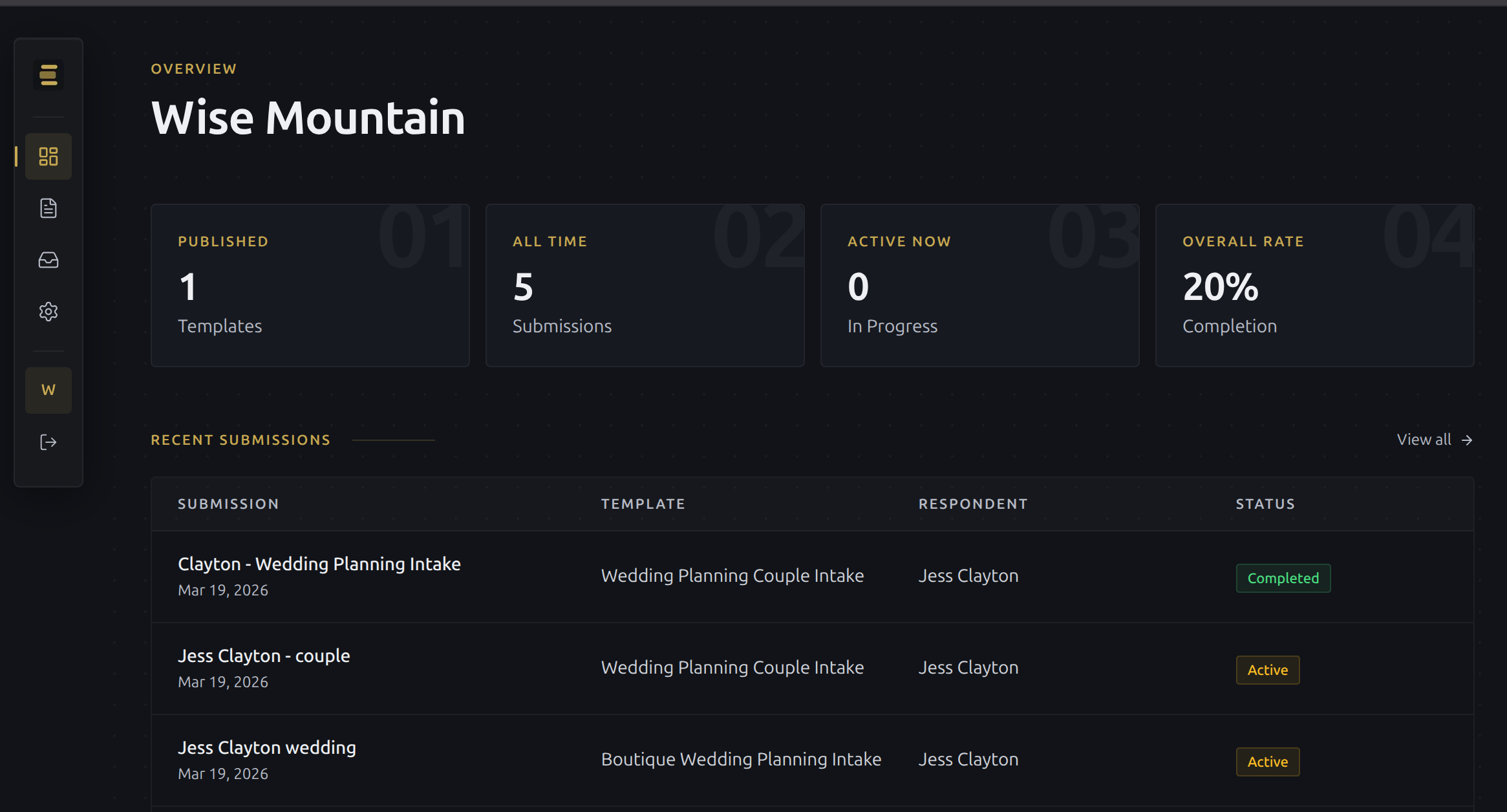Click the Submission column header
Image resolution: width=1507 pixels, height=812 pixels.
228,504
